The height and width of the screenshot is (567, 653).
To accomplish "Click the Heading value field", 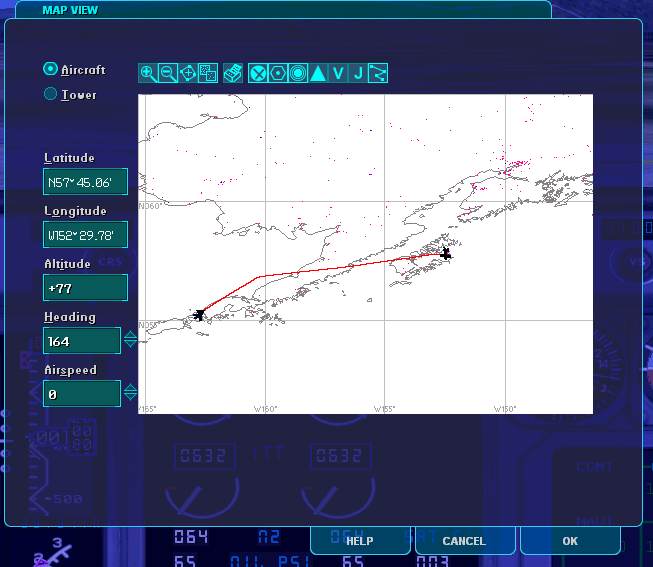I will point(82,341).
